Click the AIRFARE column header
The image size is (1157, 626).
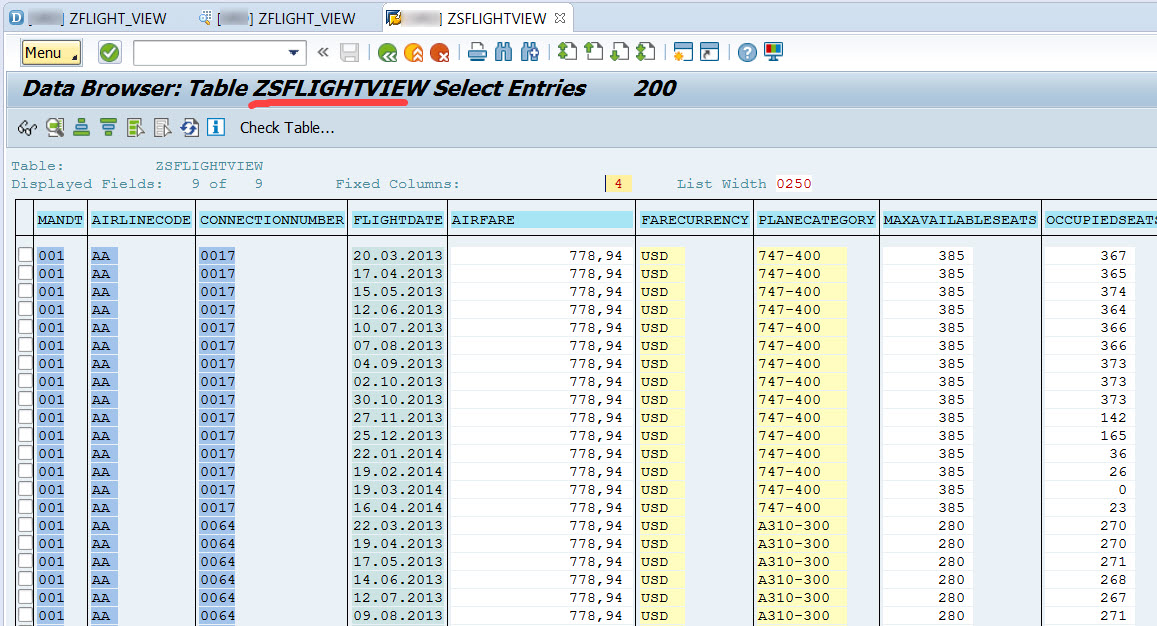(540, 219)
